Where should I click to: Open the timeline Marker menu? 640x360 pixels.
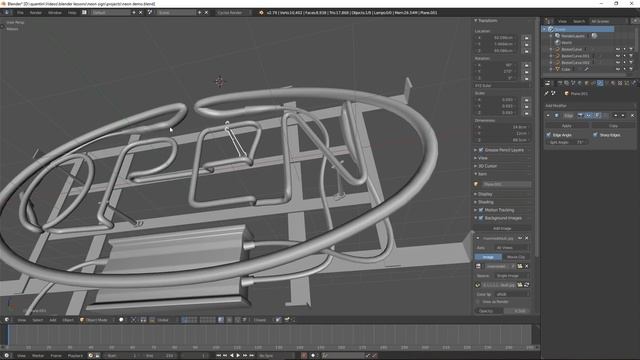tap(38, 356)
